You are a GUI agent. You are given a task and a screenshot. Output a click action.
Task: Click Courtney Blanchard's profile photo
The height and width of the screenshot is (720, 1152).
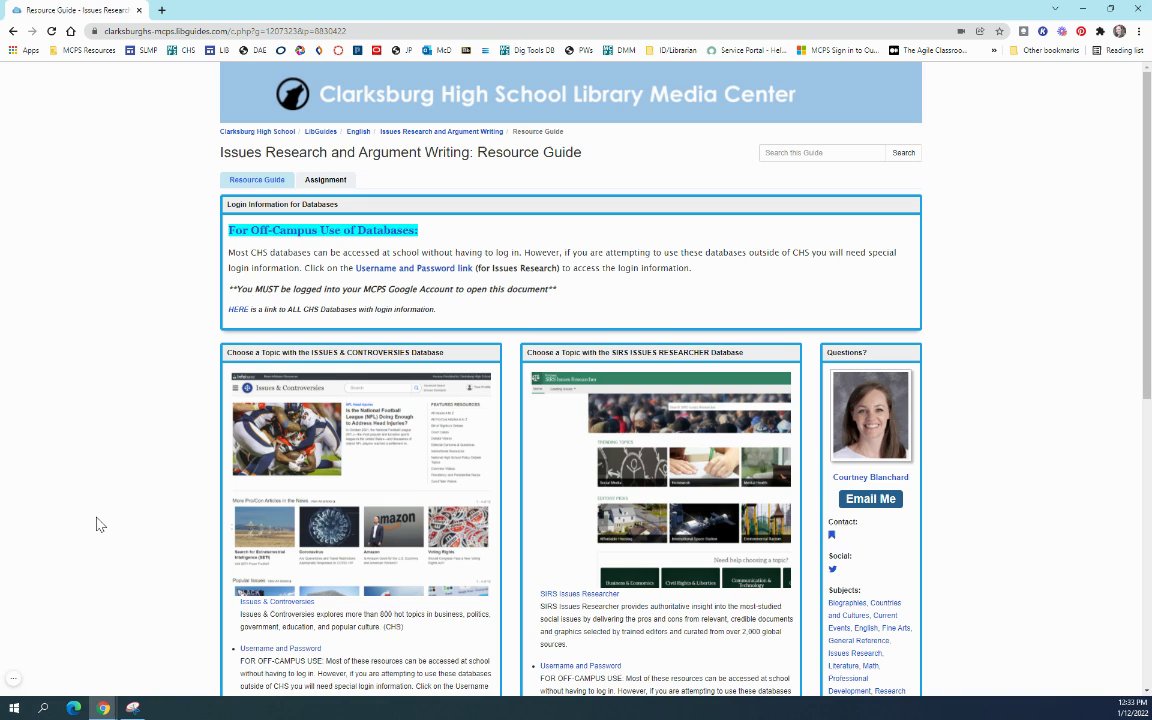(x=871, y=416)
